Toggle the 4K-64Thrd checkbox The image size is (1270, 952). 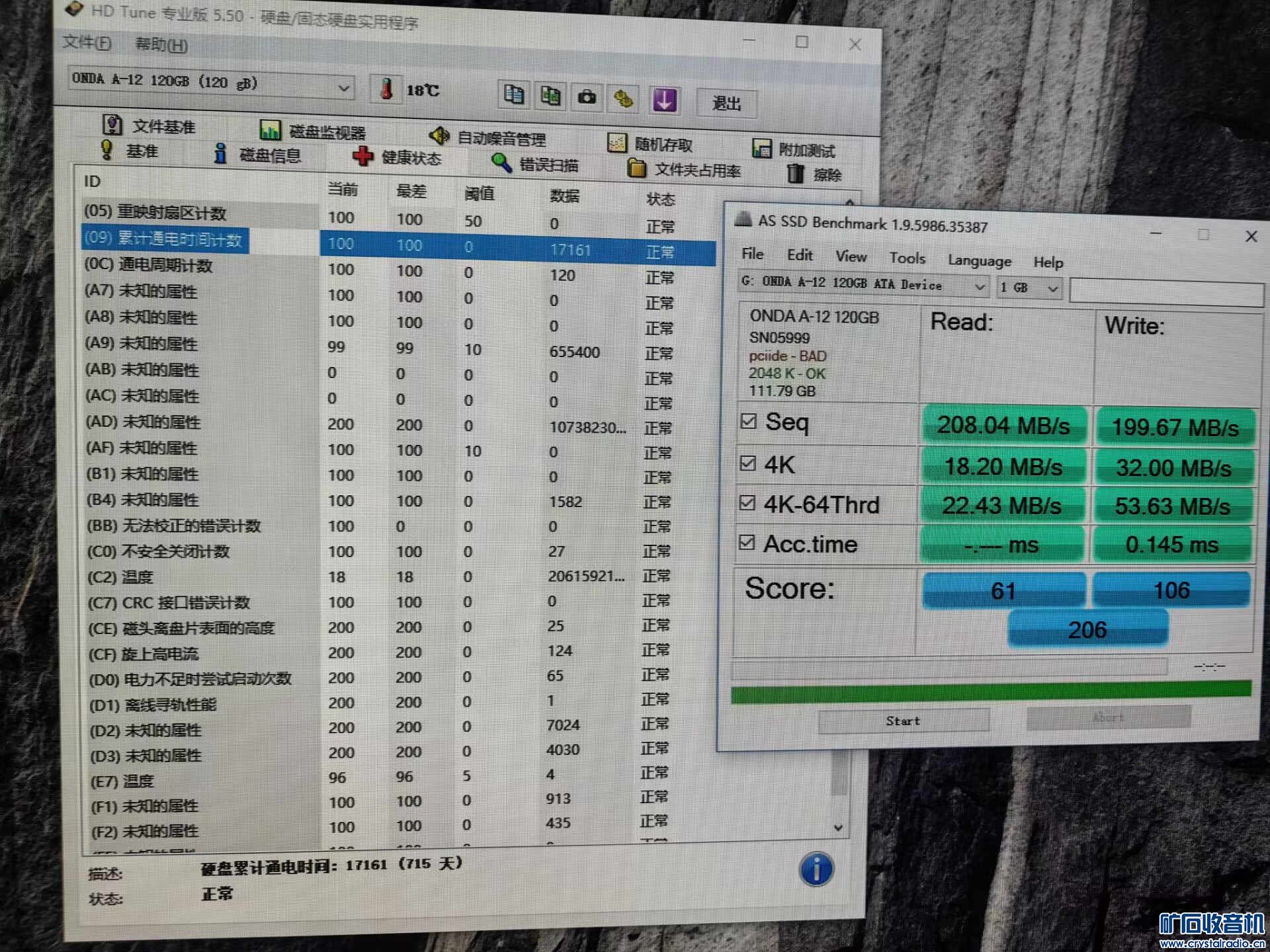click(747, 503)
